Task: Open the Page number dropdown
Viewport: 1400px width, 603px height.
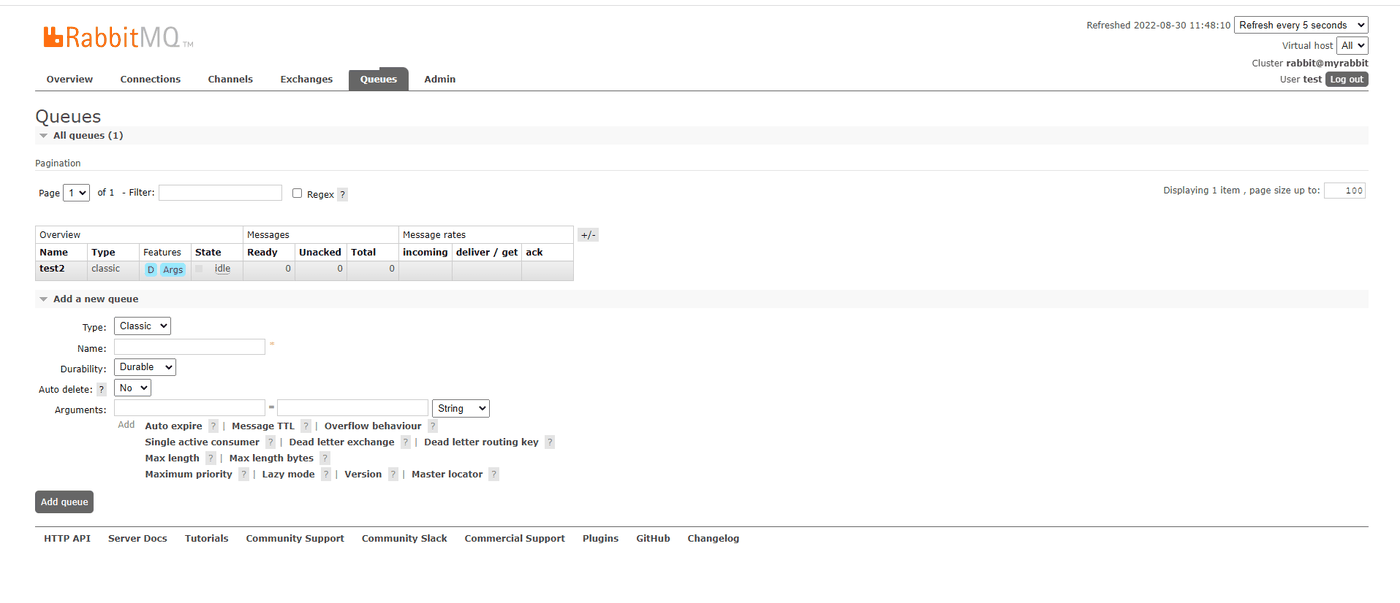Action: (x=77, y=192)
